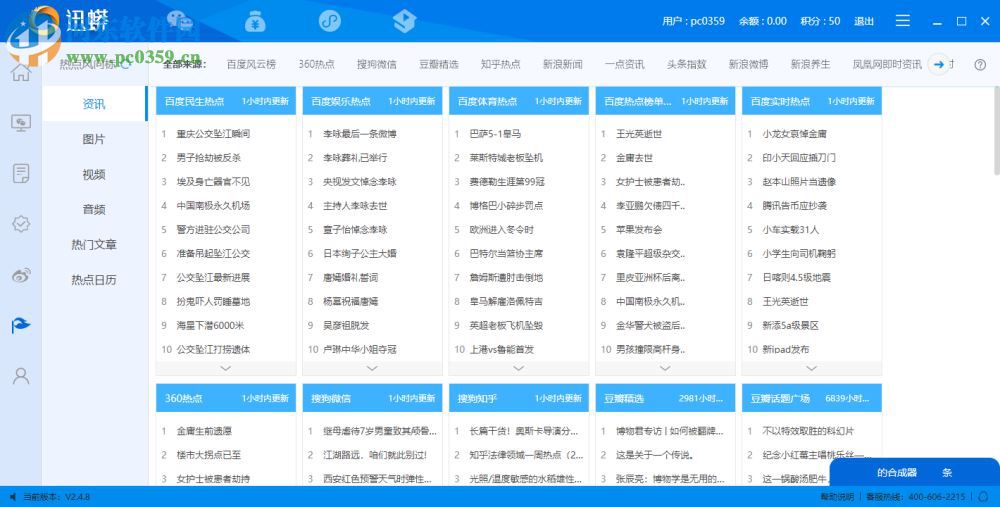Open the home icon in left sidebar
Viewport: 1000px width, 507px height.
pyautogui.click(x=20, y=72)
